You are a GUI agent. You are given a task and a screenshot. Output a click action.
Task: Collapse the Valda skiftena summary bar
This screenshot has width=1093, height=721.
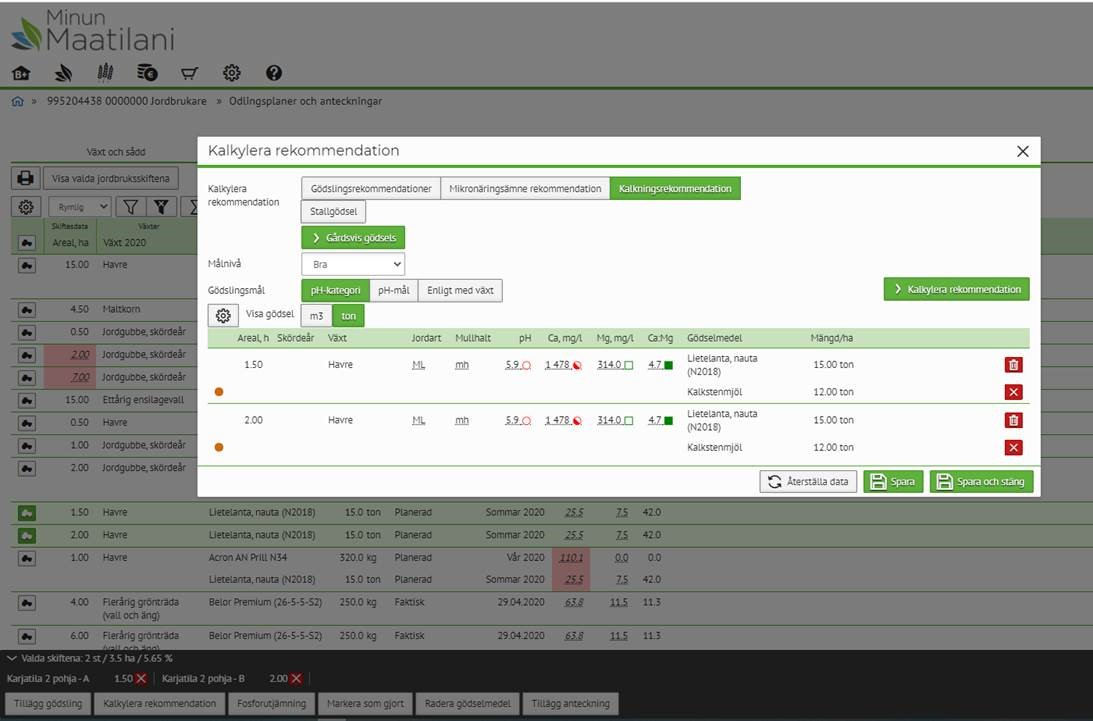click(x=12, y=658)
